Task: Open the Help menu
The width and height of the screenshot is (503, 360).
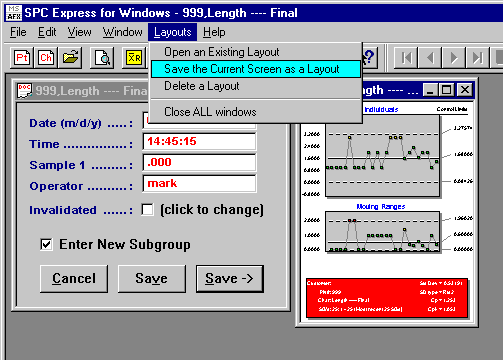Action: [214, 32]
